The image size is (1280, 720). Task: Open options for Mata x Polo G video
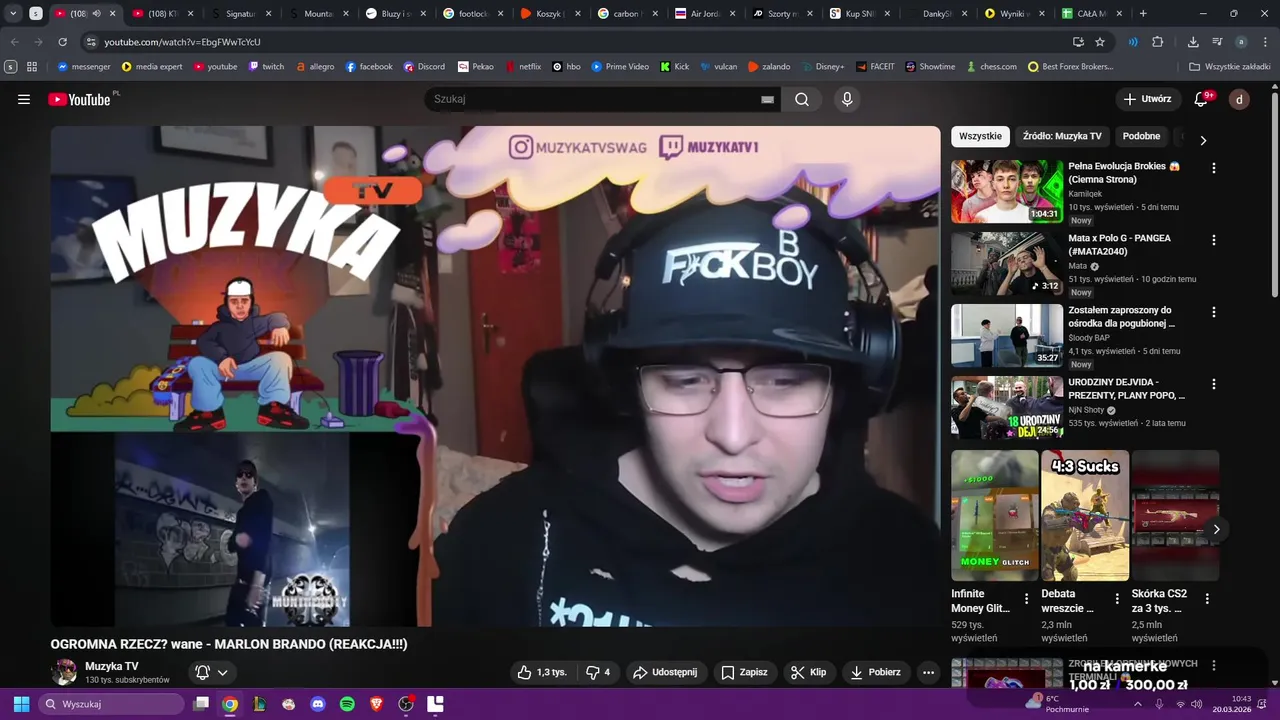pyautogui.click(x=1214, y=240)
